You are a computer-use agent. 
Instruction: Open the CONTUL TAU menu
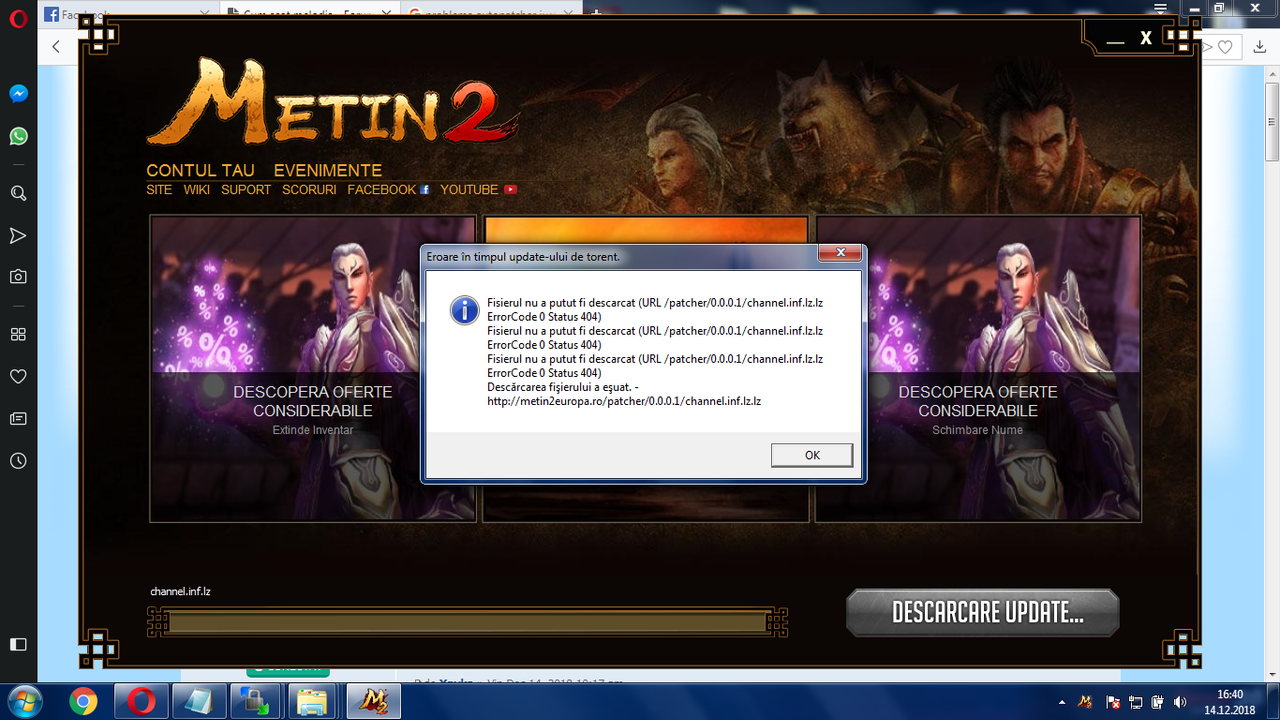coord(200,171)
